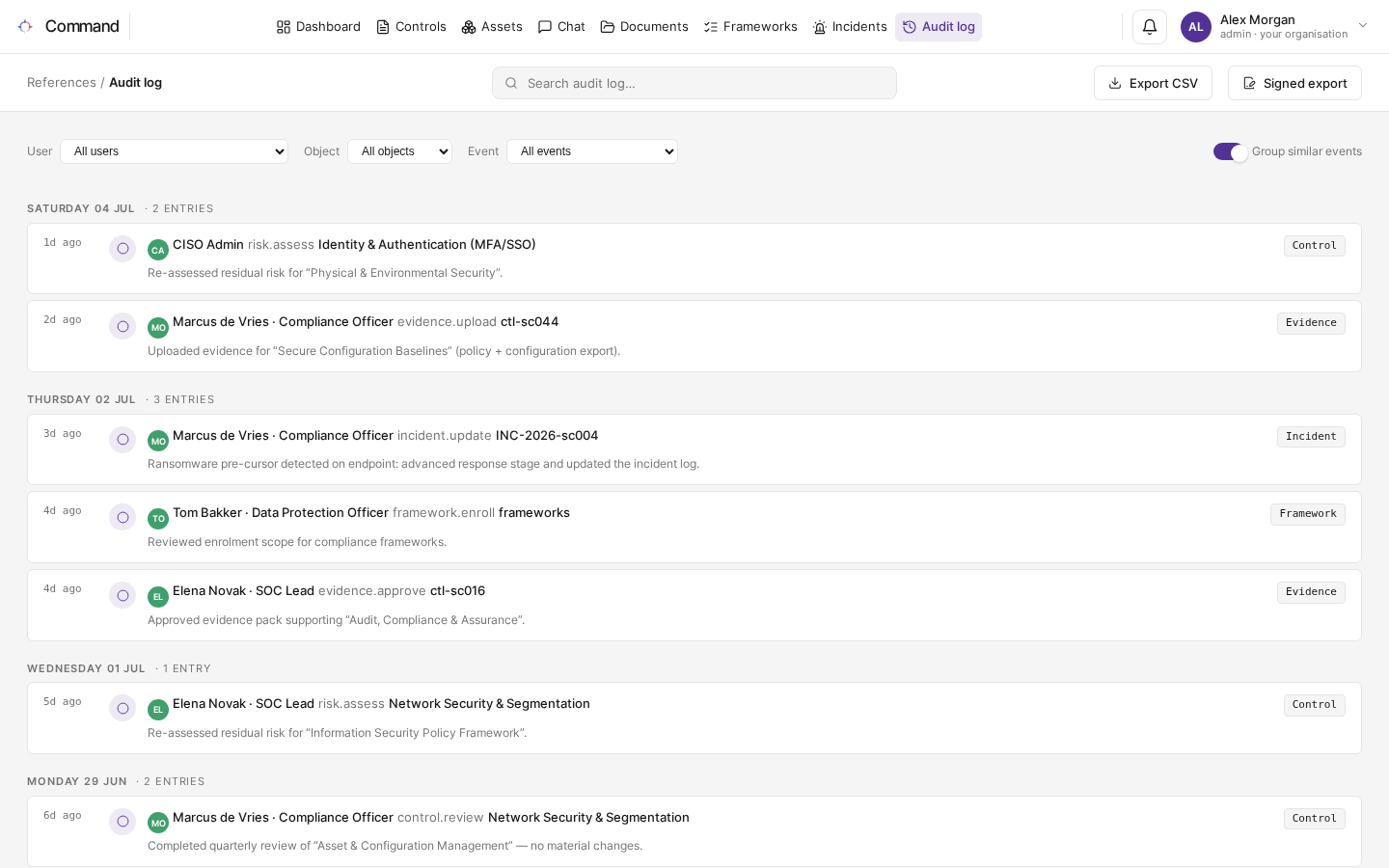Click circle icon on framework.enroll entry
Viewport: 1389px width, 868px height.
[x=123, y=518]
